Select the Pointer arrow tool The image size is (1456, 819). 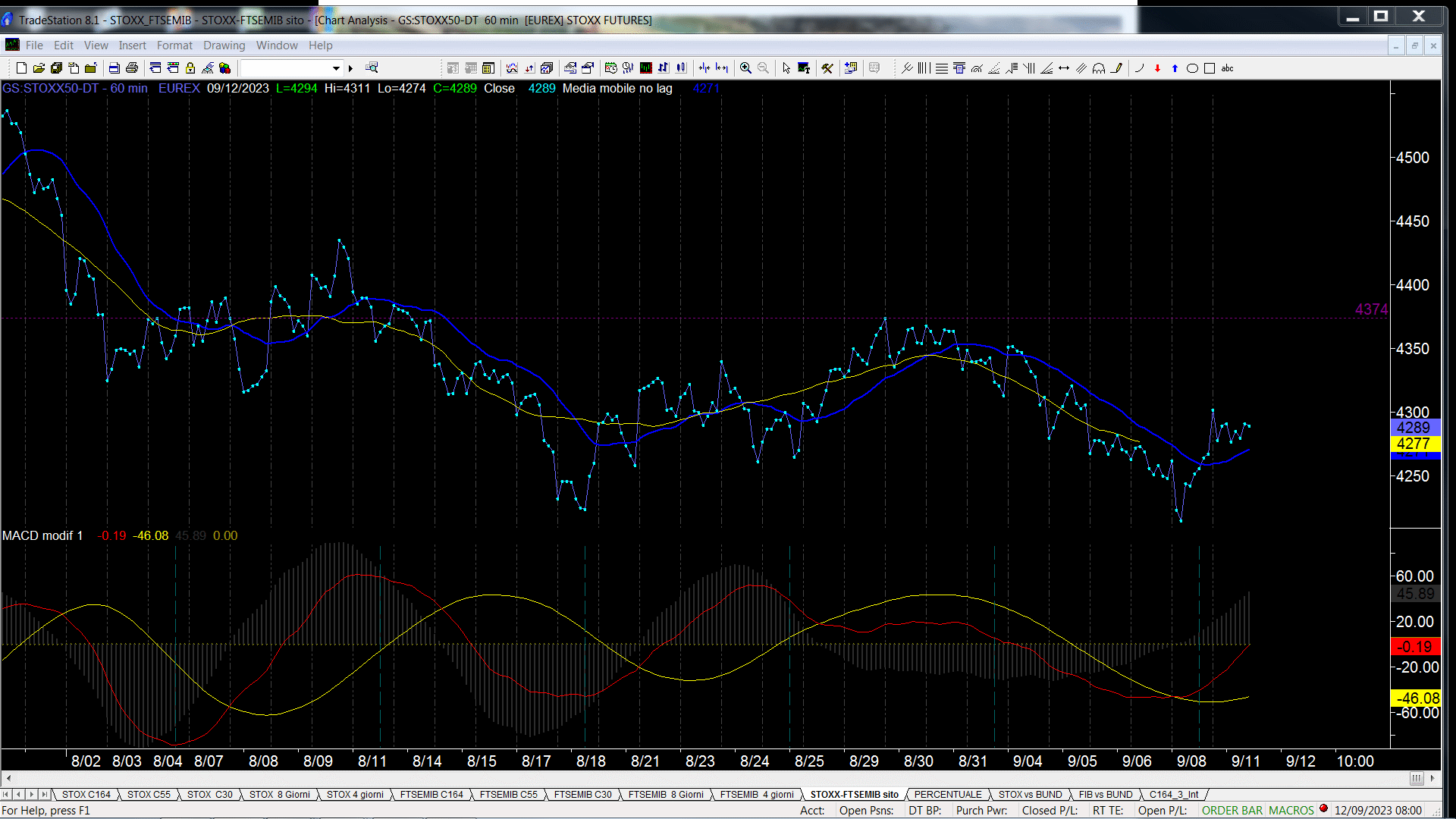click(x=786, y=68)
